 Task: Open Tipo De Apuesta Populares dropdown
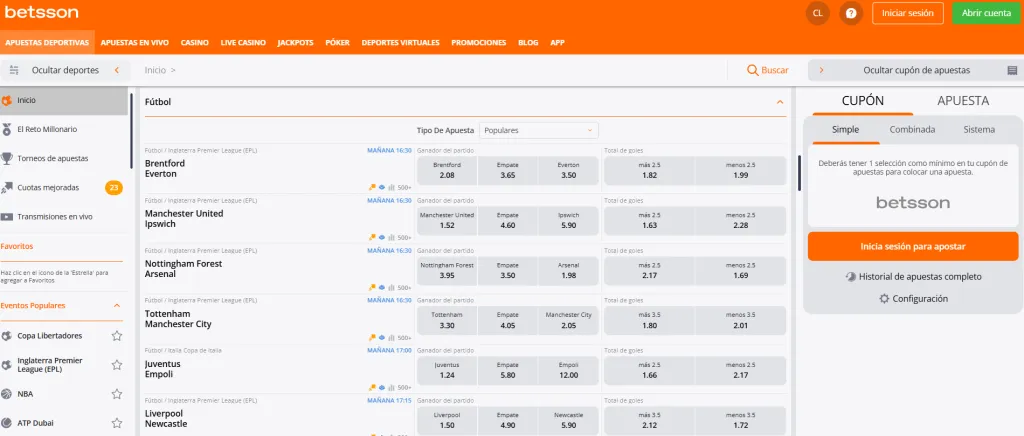click(538, 130)
